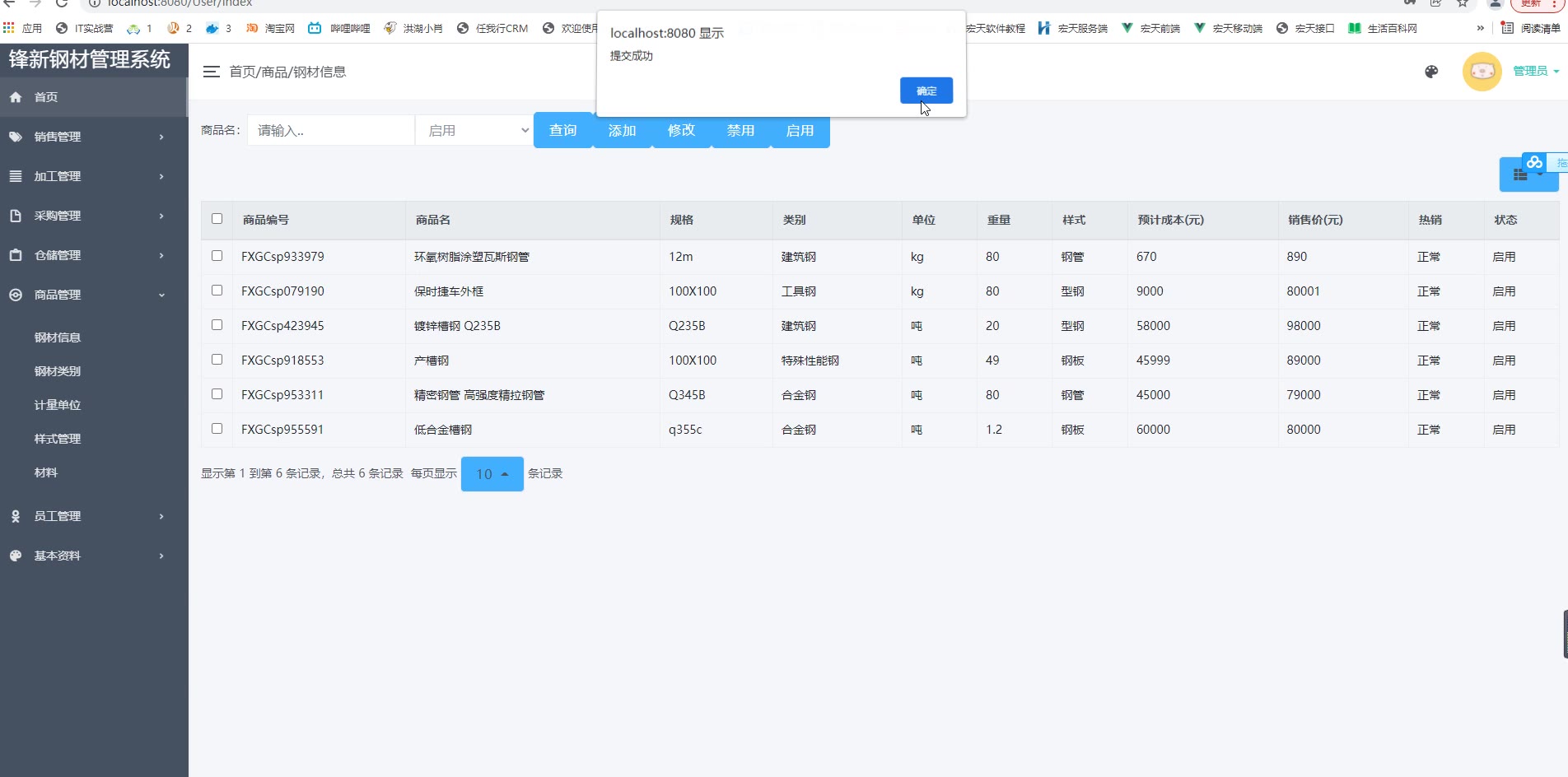Check the row FXGCsp933979 checkbox
This screenshot has width=1568, height=777.
pyautogui.click(x=217, y=256)
